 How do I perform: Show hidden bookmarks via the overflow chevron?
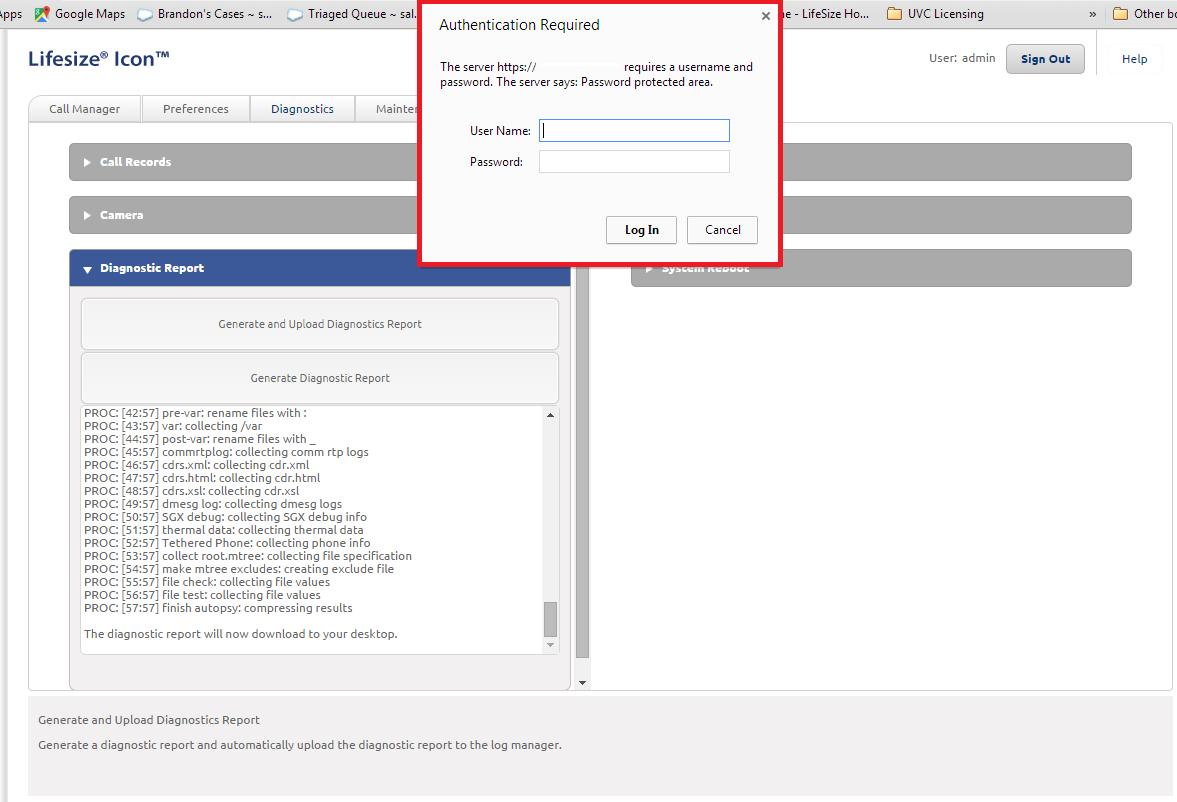pos(1092,14)
